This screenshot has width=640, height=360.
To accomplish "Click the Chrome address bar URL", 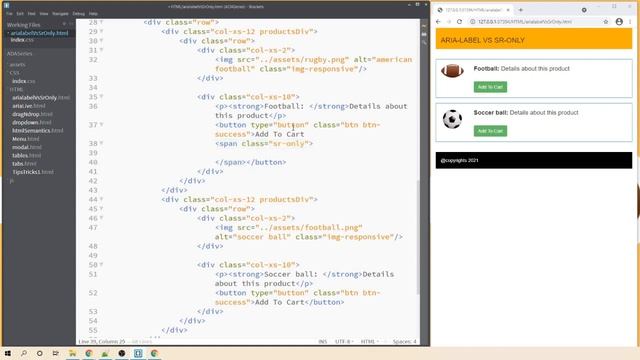I will click(525, 22).
